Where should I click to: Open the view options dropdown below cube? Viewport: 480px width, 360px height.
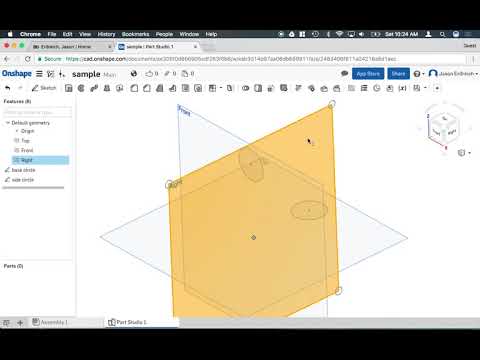coord(464,153)
